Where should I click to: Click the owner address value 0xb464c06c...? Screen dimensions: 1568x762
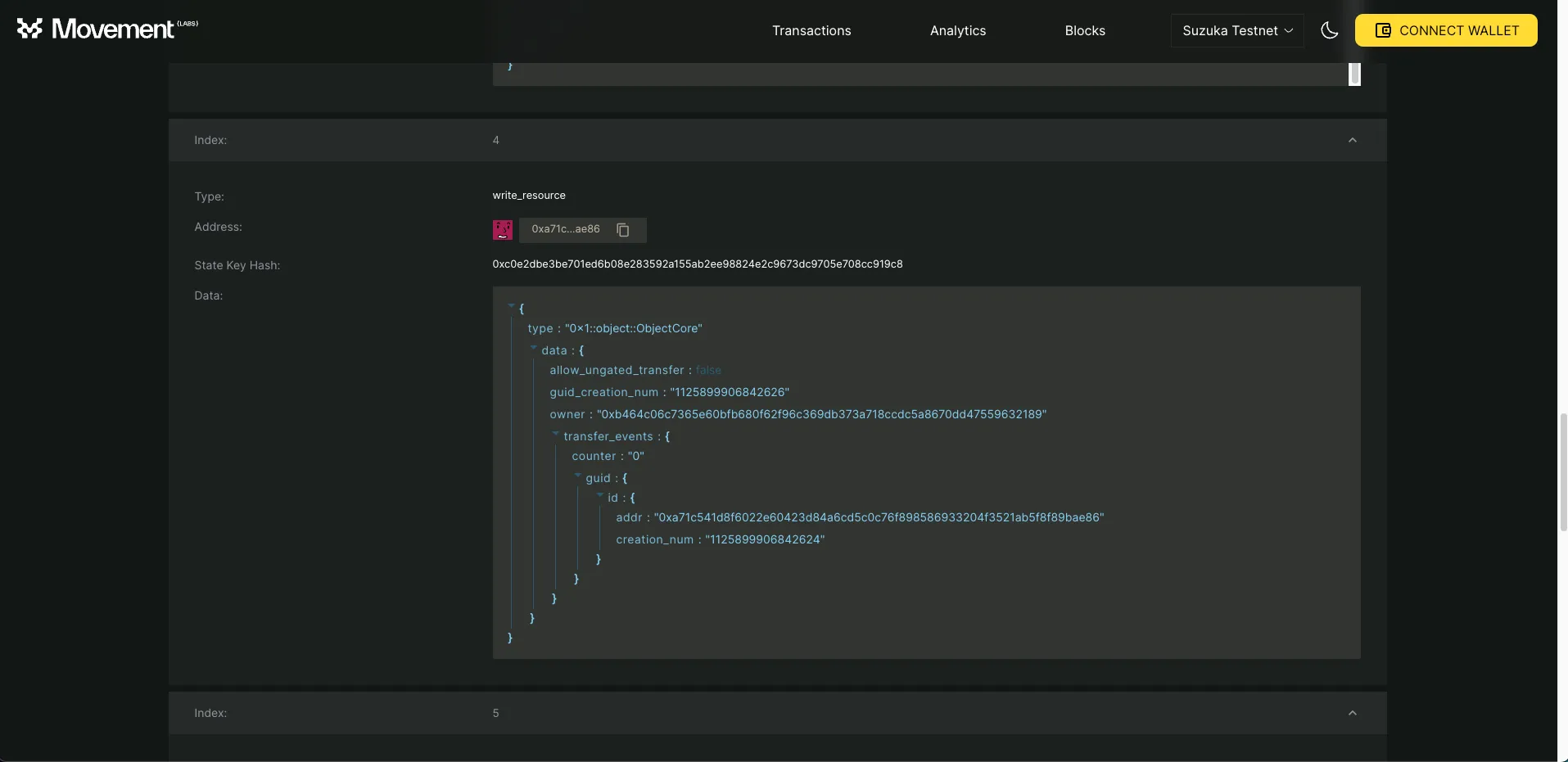822,414
